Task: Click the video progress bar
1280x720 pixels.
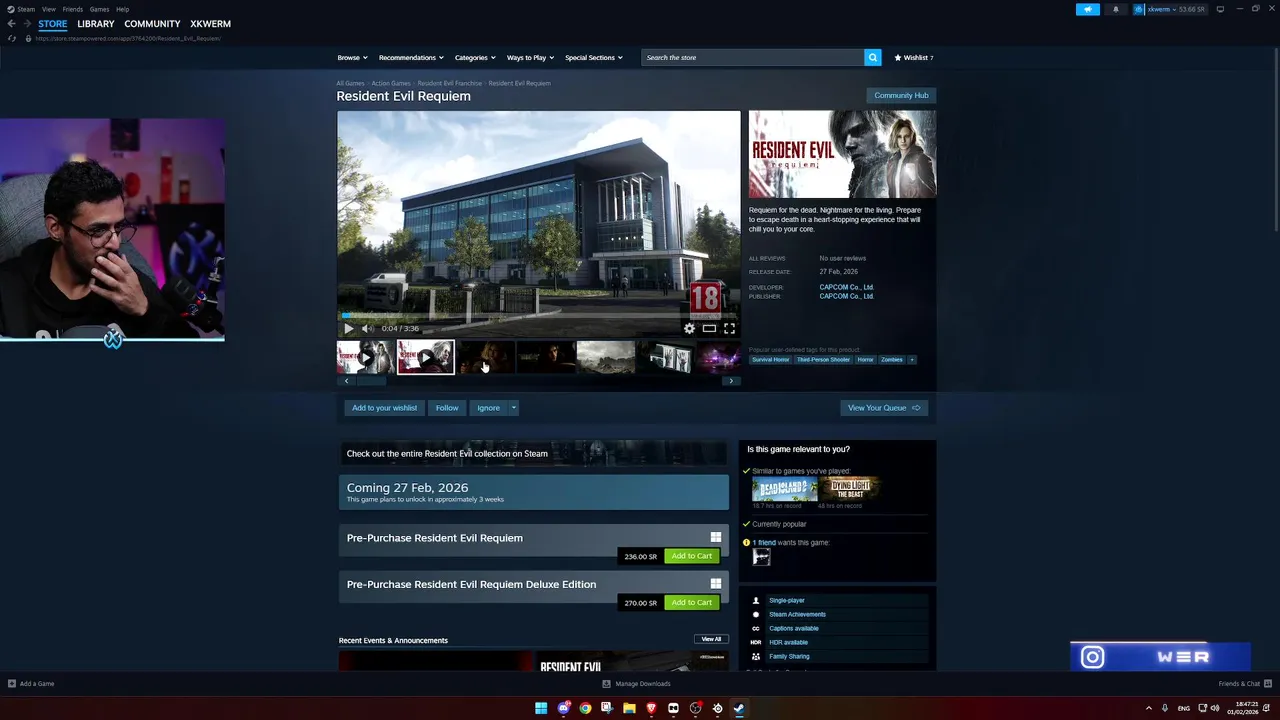Action: coord(538,315)
